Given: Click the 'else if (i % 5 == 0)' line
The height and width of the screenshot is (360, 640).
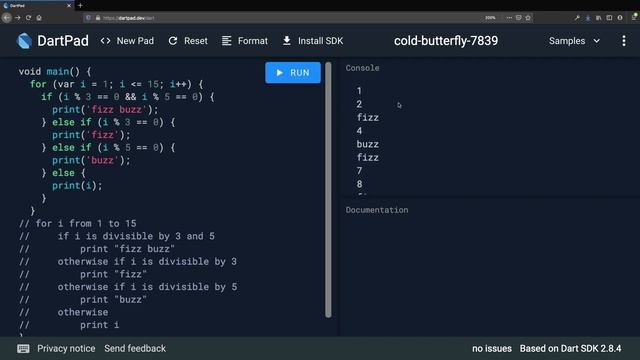Looking at the screenshot, I should pyautogui.click(x=108, y=147).
